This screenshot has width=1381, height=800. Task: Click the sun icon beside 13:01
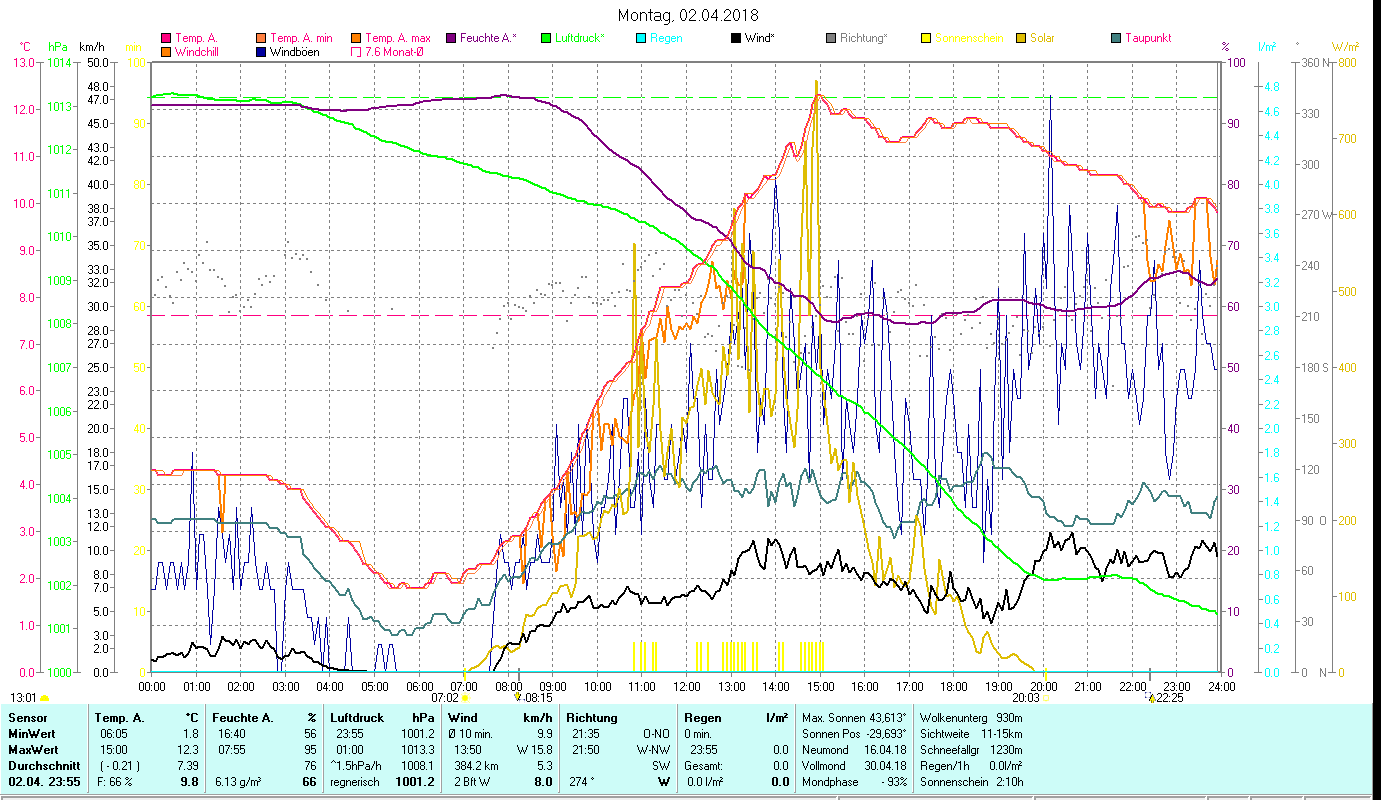click(44, 698)
